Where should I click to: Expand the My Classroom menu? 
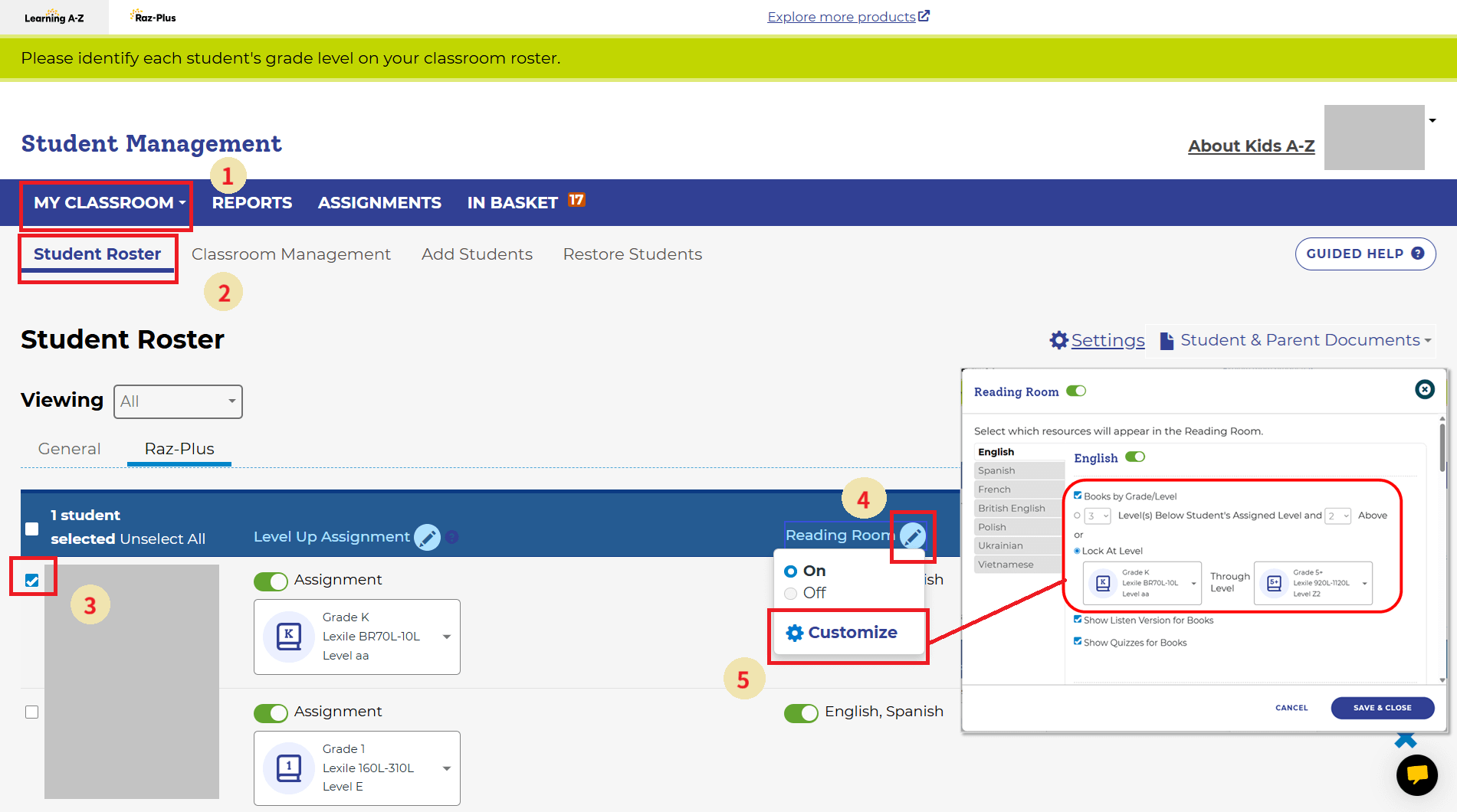point(109,203)
